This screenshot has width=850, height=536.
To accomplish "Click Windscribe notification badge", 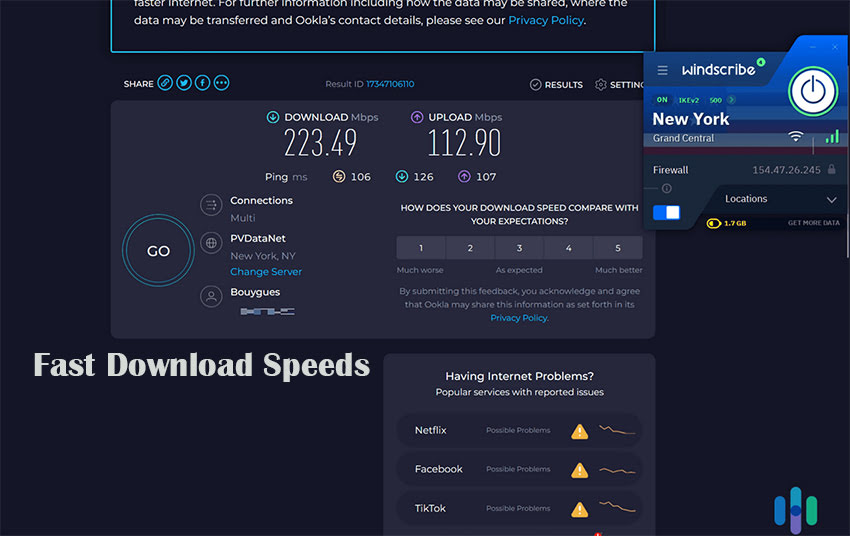I will tap(761, 62).
